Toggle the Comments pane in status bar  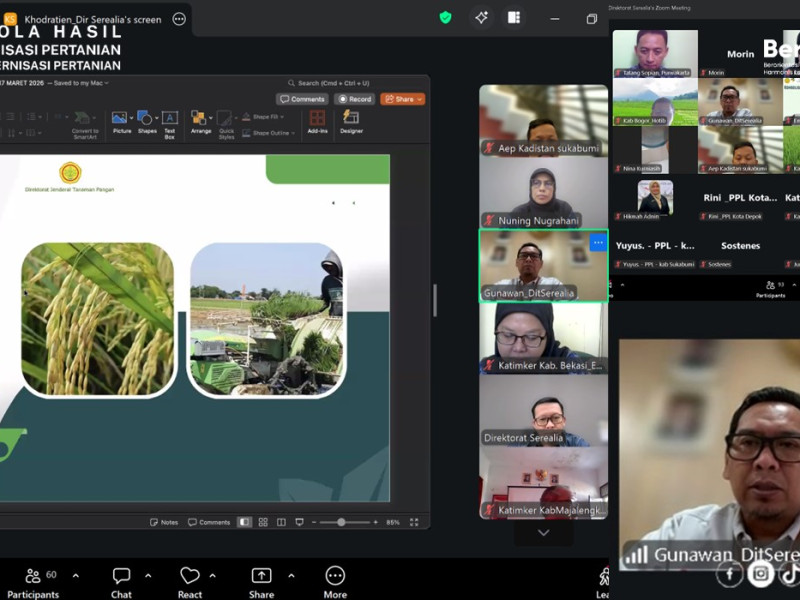click(x=209, y=522)
